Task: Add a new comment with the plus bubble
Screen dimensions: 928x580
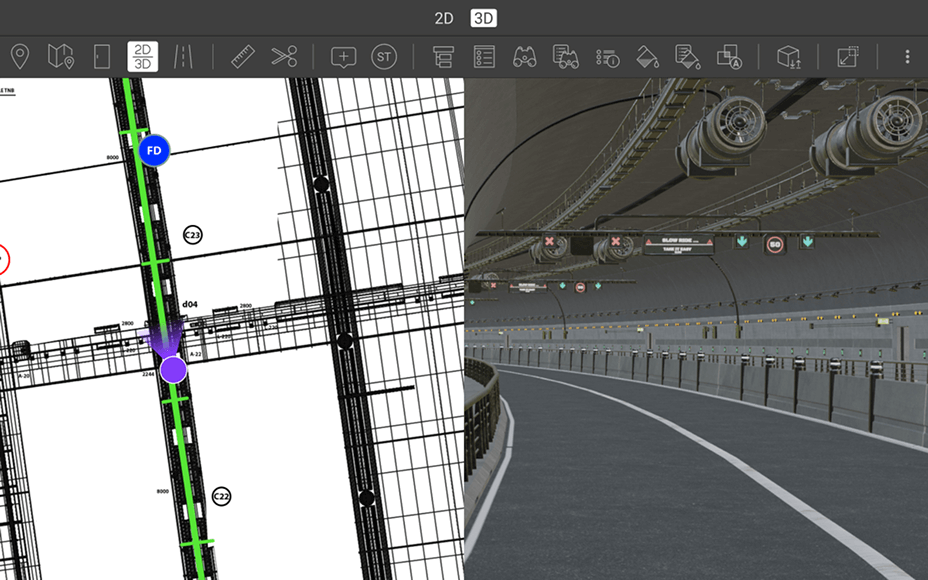Action: pos(343,56)
